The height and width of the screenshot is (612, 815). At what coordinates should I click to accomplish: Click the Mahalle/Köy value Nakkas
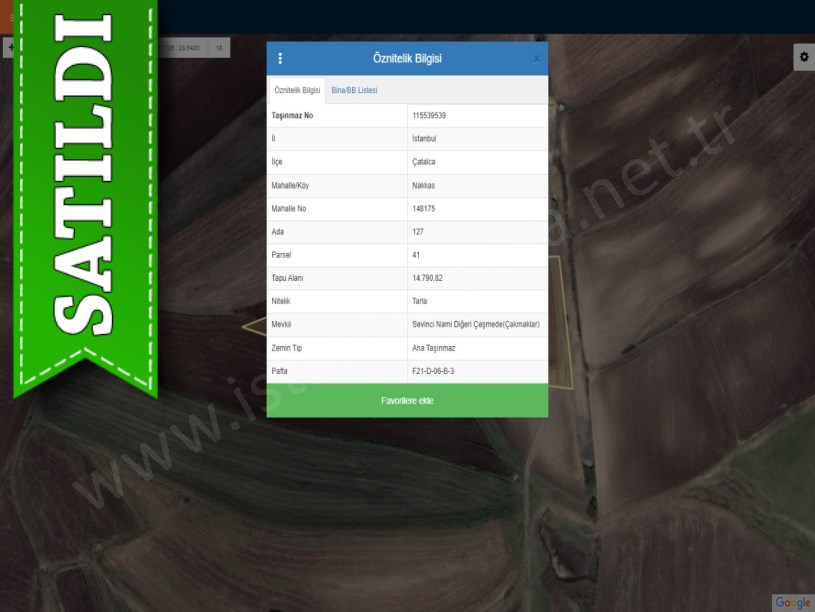[423, 185]
